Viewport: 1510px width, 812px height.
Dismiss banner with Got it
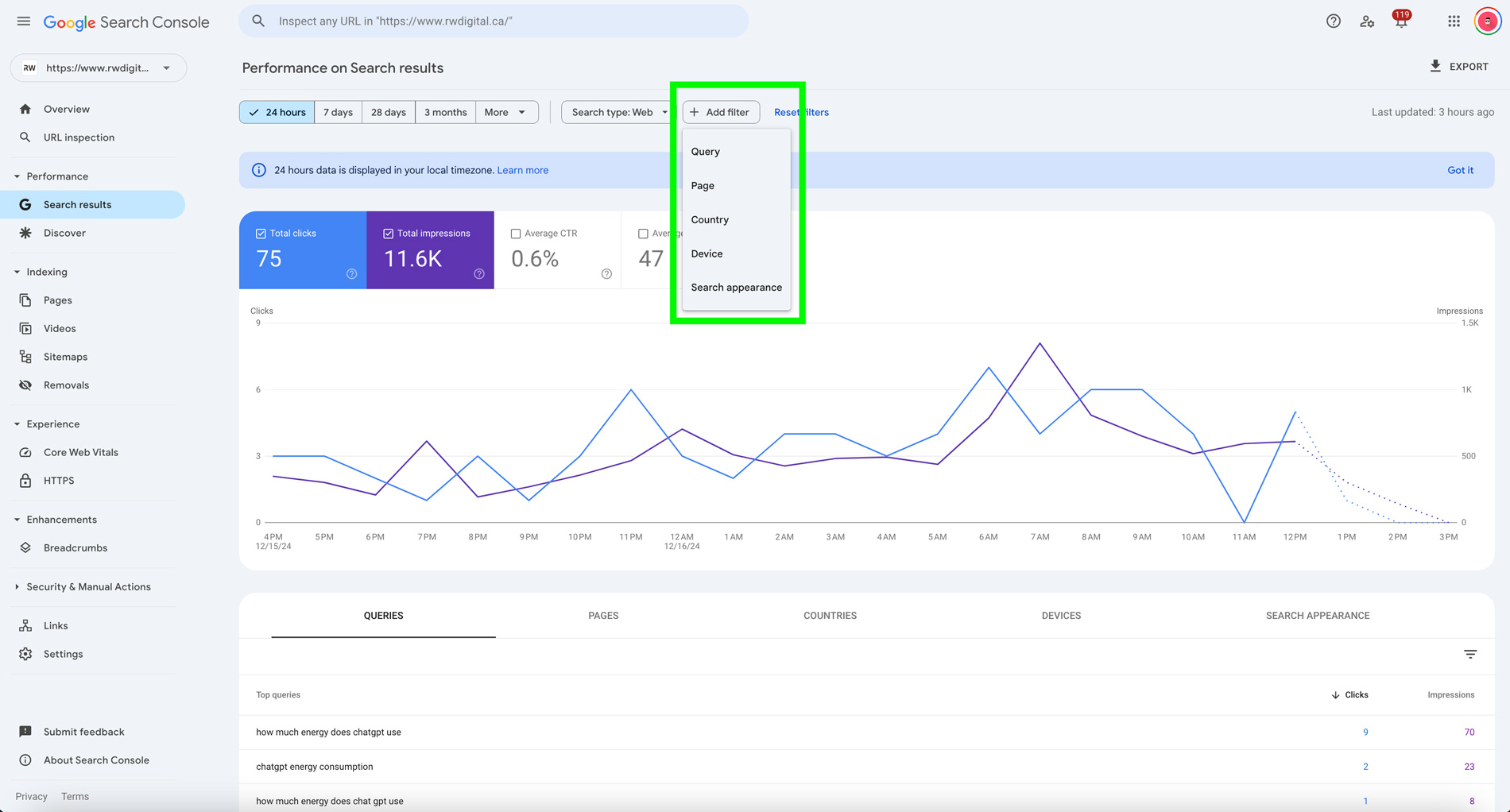click(x=1460, y=170)
